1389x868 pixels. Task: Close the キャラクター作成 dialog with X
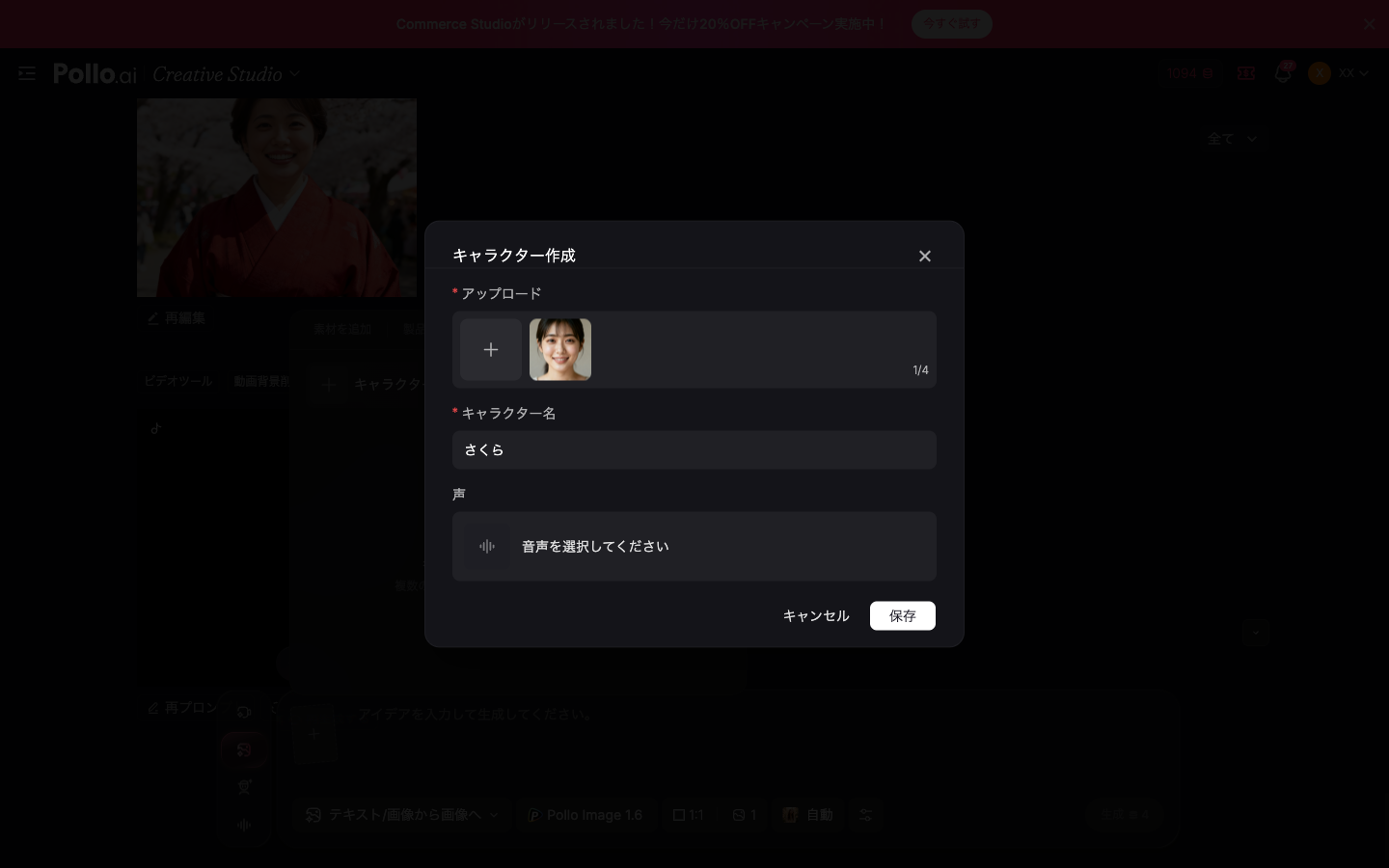pyautogui.click(x=924, y=256)
